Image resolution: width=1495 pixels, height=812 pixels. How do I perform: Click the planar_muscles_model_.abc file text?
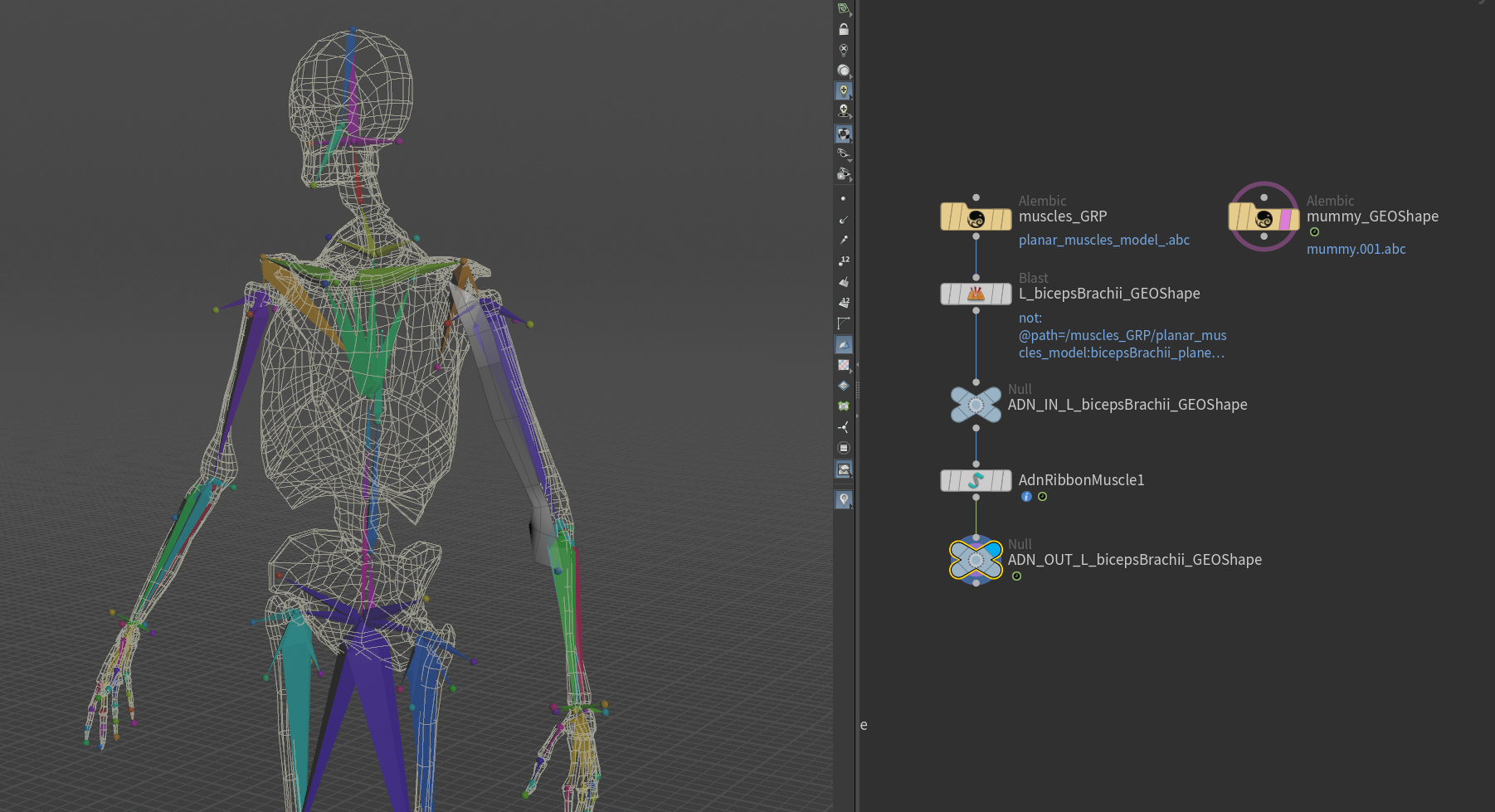coord(1103,240)
